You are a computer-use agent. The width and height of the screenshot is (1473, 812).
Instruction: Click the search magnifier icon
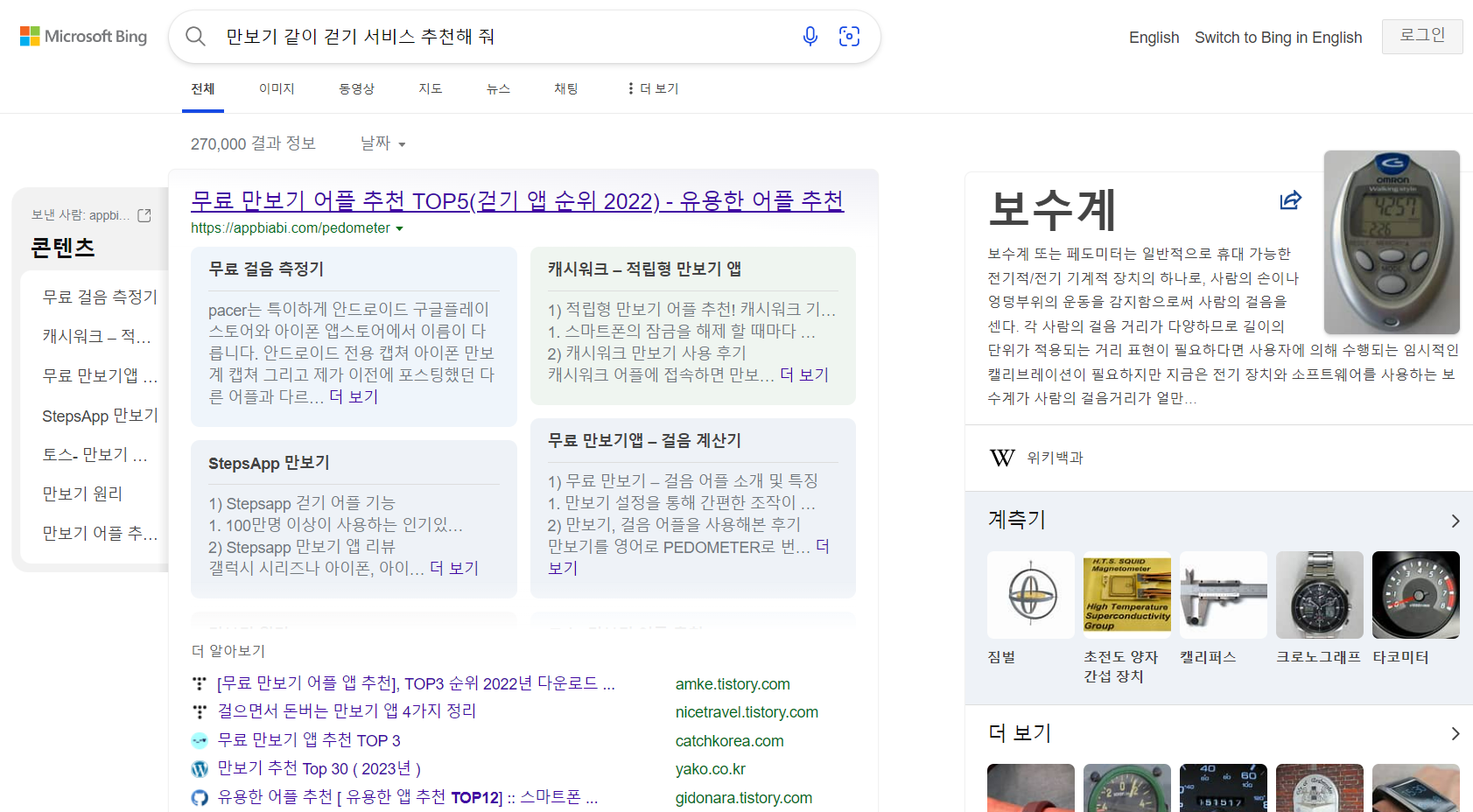[x=195, y=36]
